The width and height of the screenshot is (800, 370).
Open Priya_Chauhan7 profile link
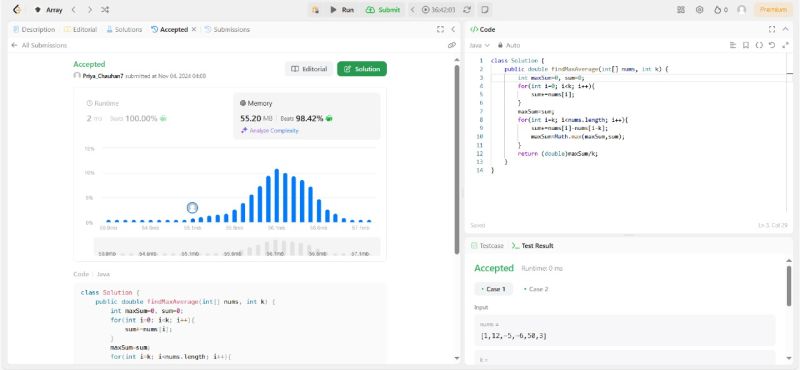pos(103,76)
